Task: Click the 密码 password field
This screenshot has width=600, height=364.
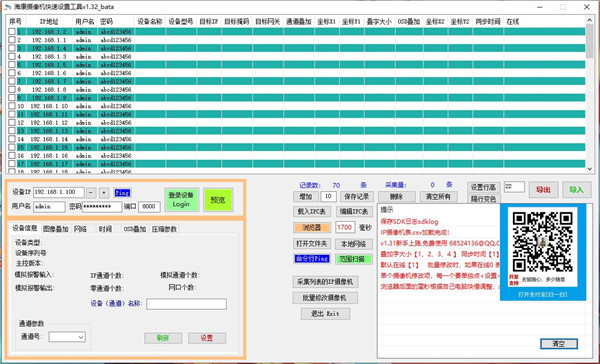Action: coord(102,207)
